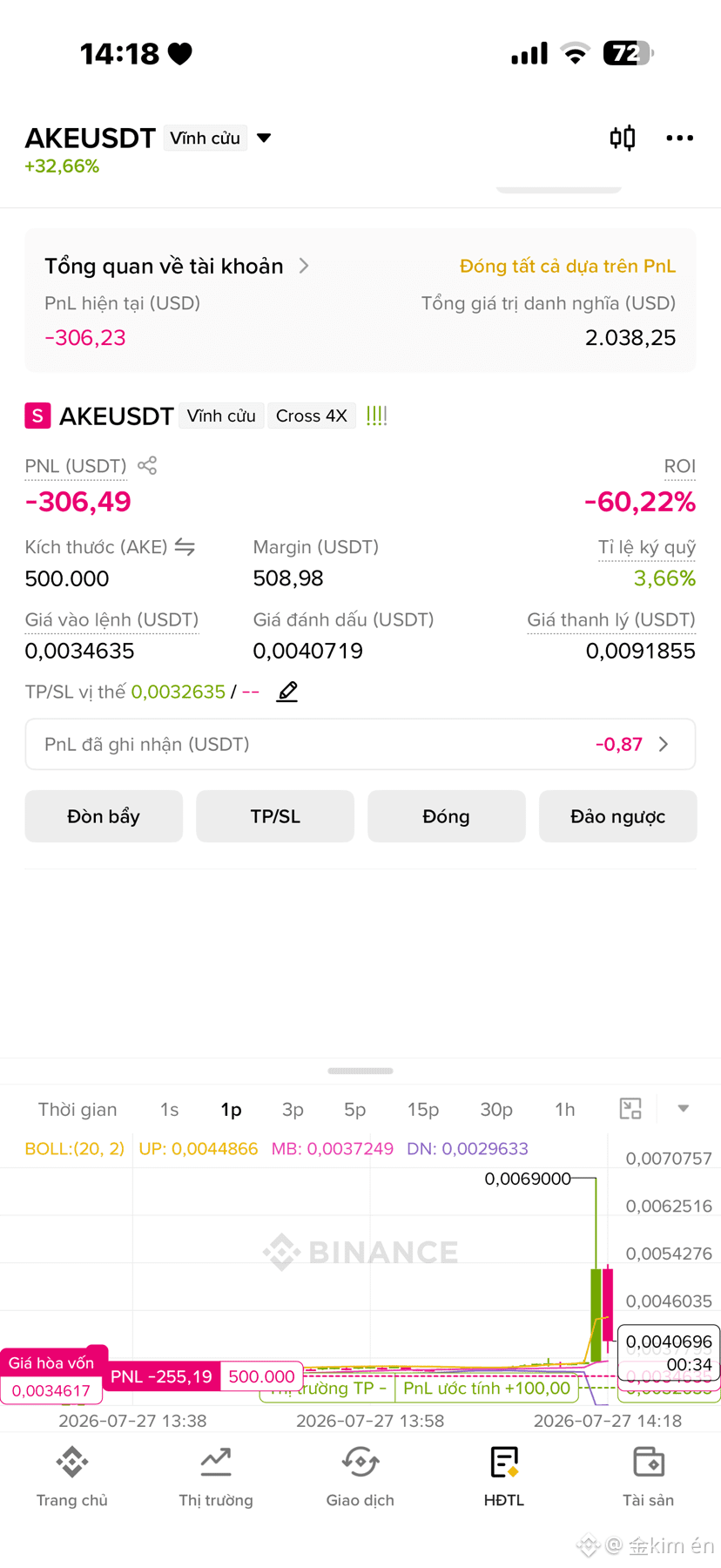Switch chart to 5p interval
The image size is (721, 1568).
coord(354,1109)
